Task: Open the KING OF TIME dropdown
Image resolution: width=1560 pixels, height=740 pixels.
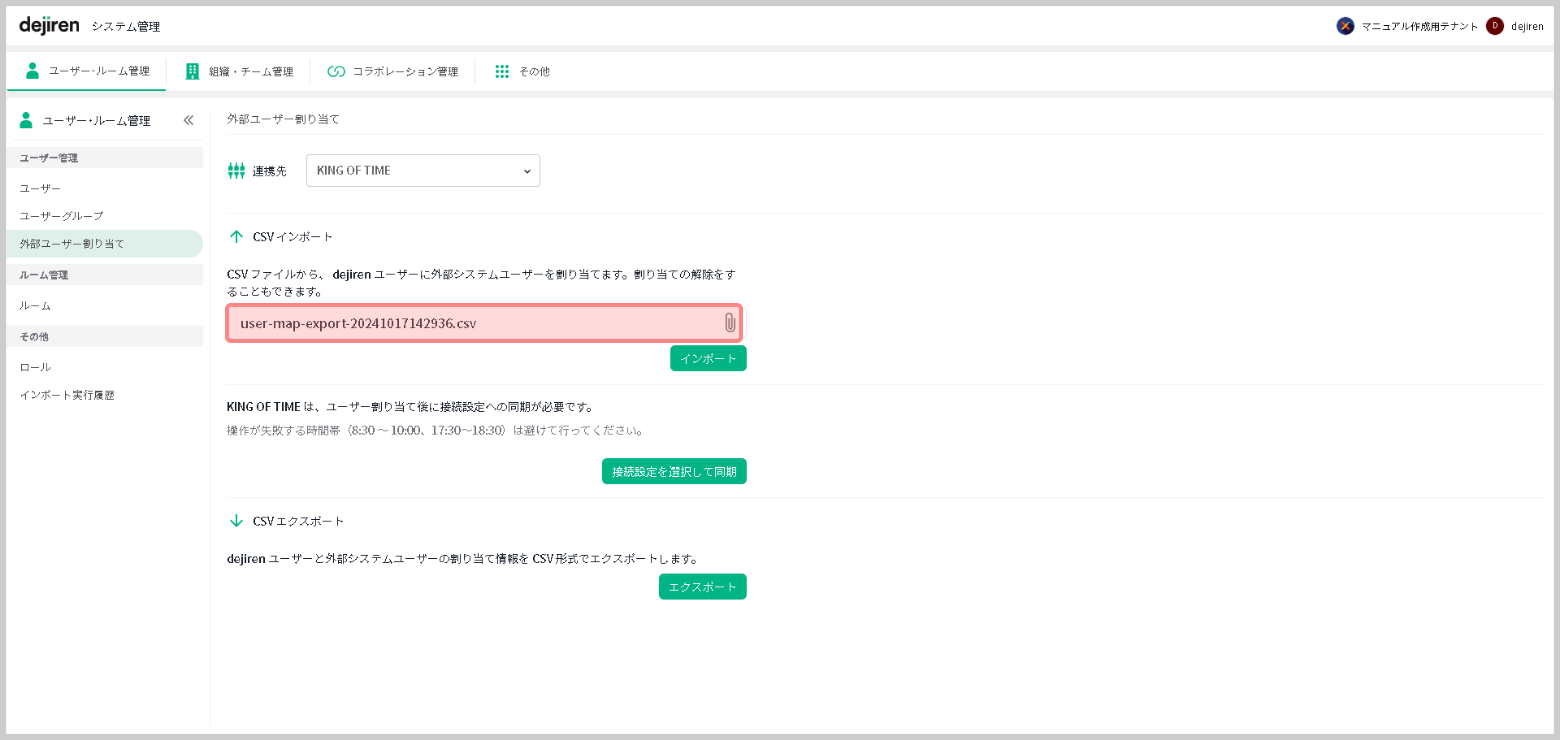Action: [x=422, y=171]
